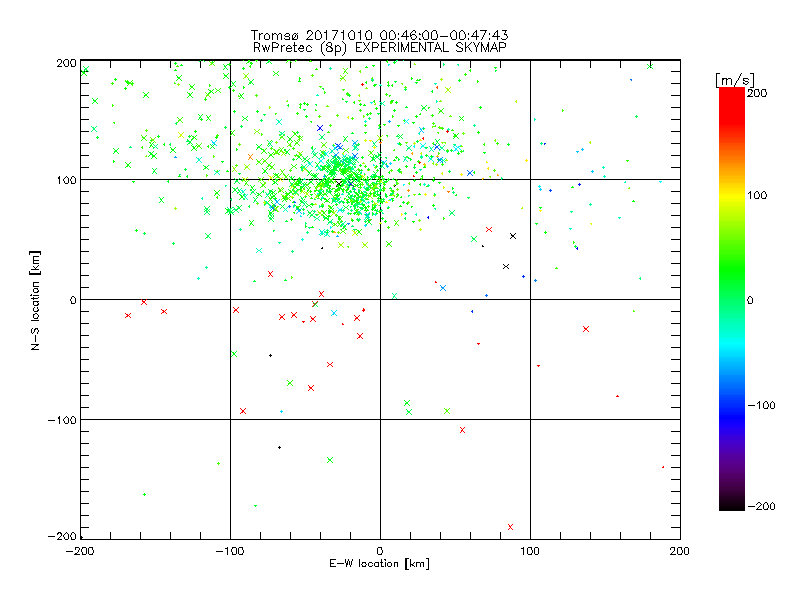
Task: Click the y-axis tick label '−100'
Action: (62, 420)
